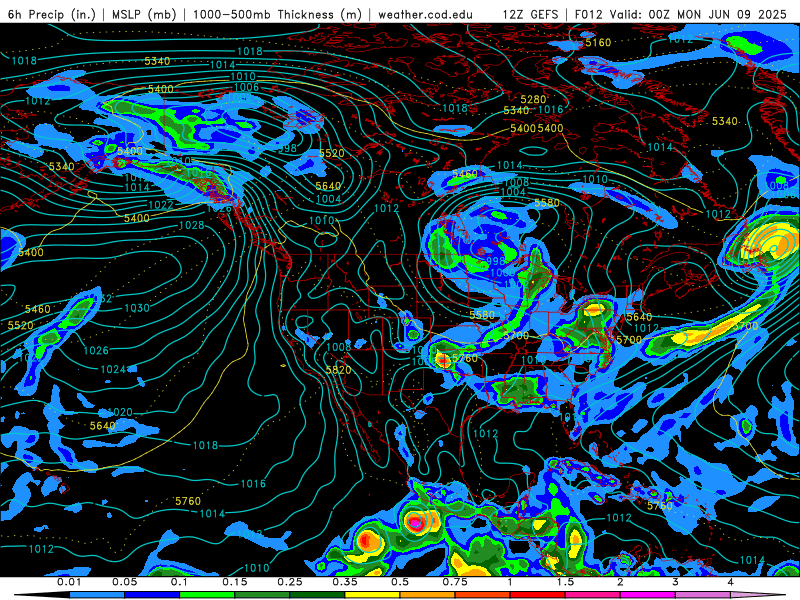Click the '0.05' legend value

(x=124, y=582)
